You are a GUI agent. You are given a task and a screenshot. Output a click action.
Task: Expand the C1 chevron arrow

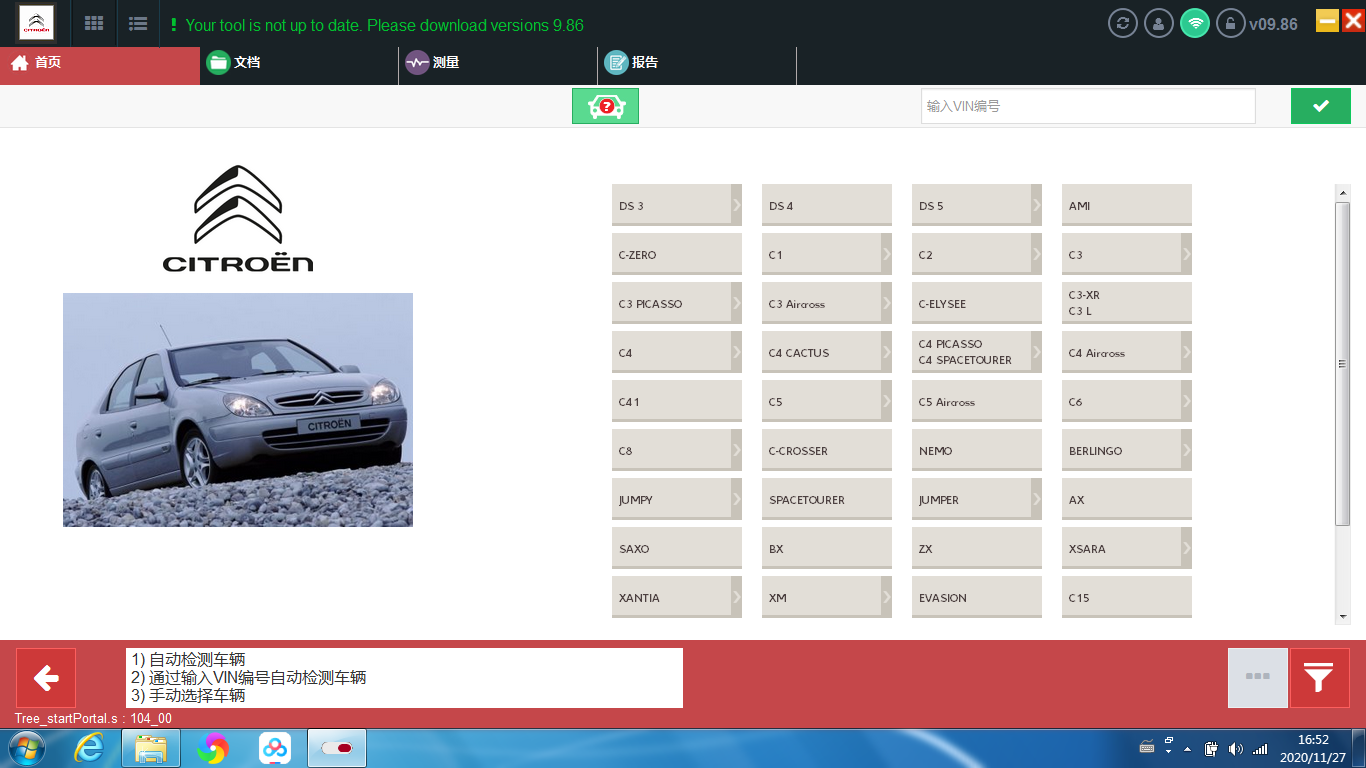886,254
